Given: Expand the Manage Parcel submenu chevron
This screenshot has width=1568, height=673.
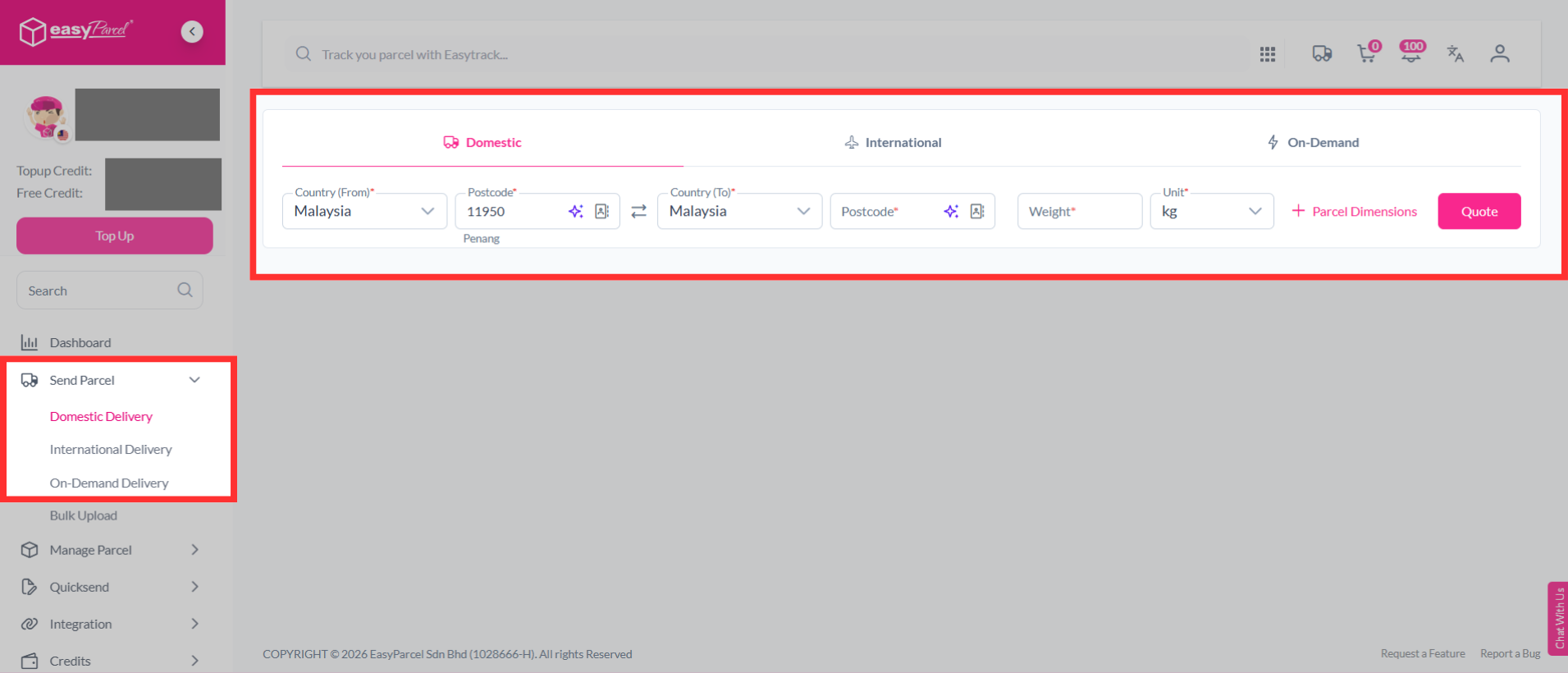Looking at the screenshot, I should point(194,550).
